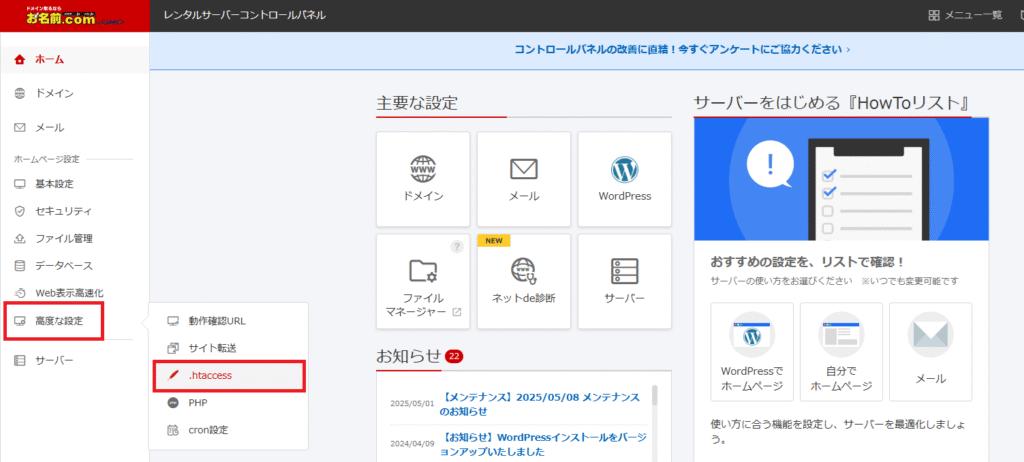Click the shield icon beside セキュリティ
This screenshot has height=462, width=1024.
tap(20, 211)
